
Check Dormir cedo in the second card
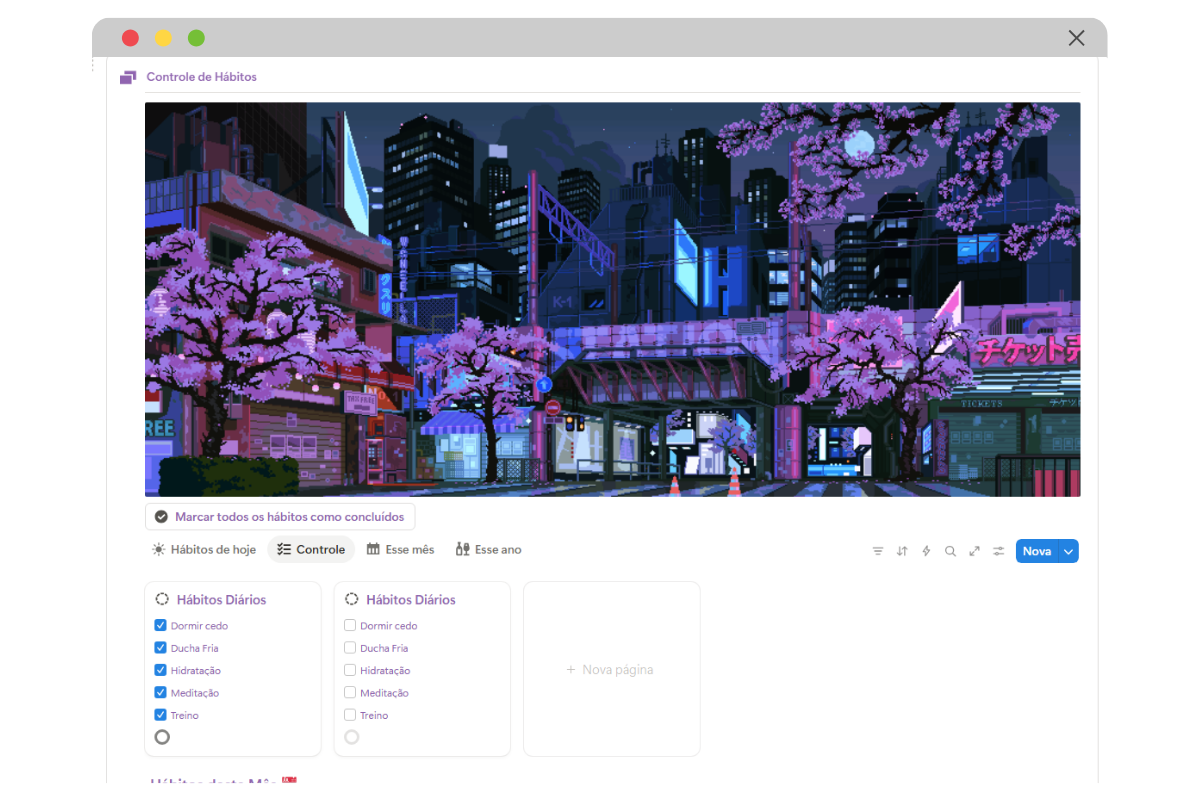click(350, 625)
